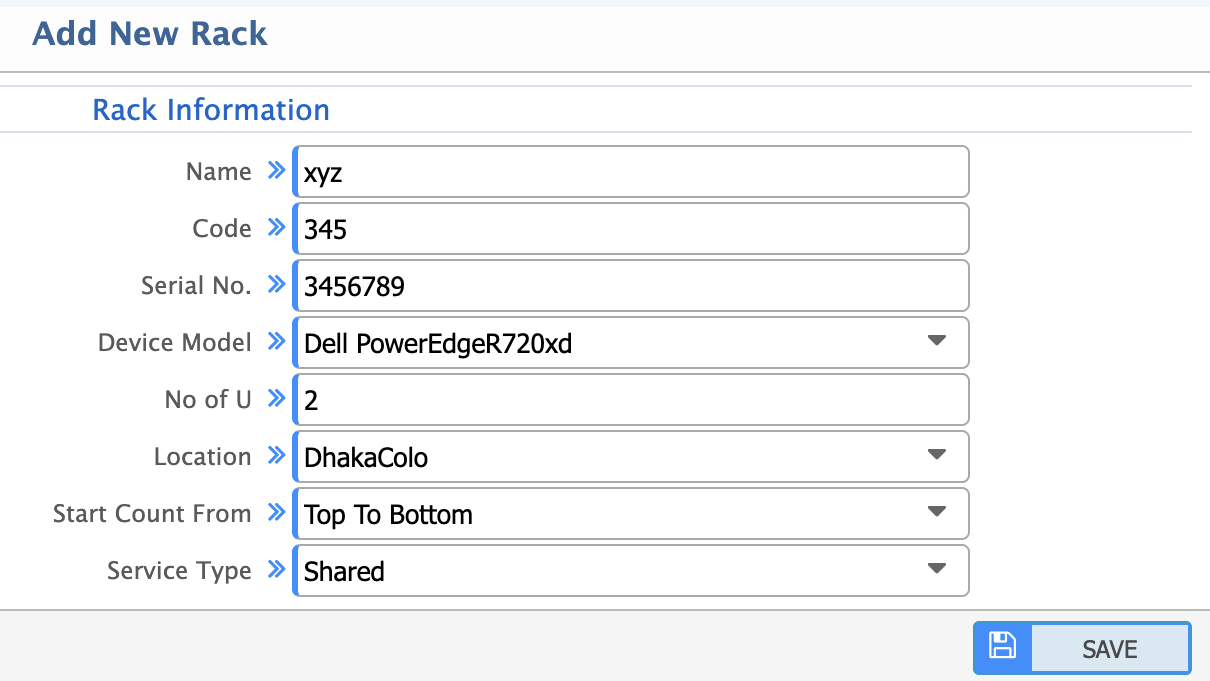Screen dimensions: 1210x681
Task: Click the double-chevron icon beside Device Model
Action: (277, 342)
